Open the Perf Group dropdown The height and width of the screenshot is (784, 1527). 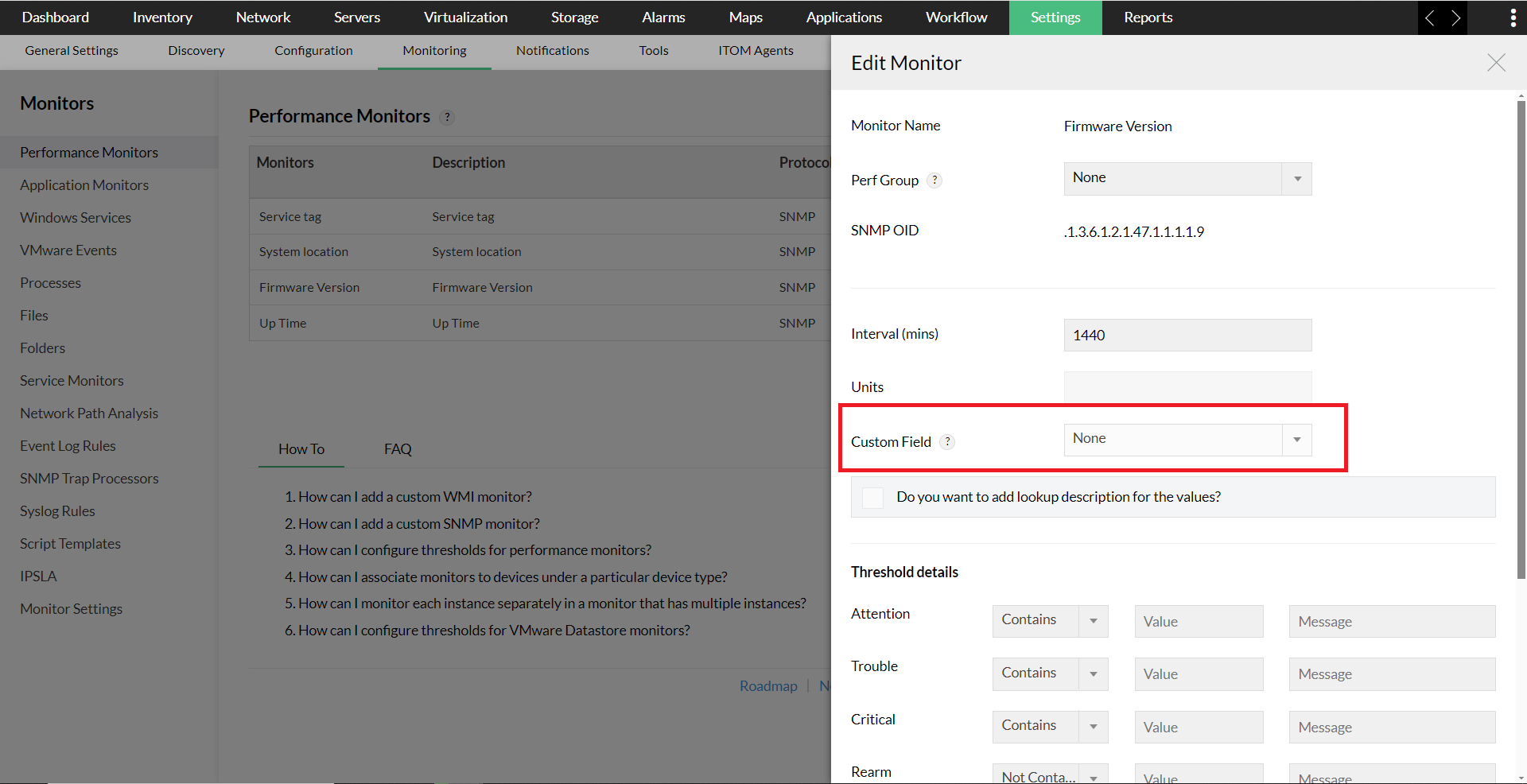click(1297, 178)
